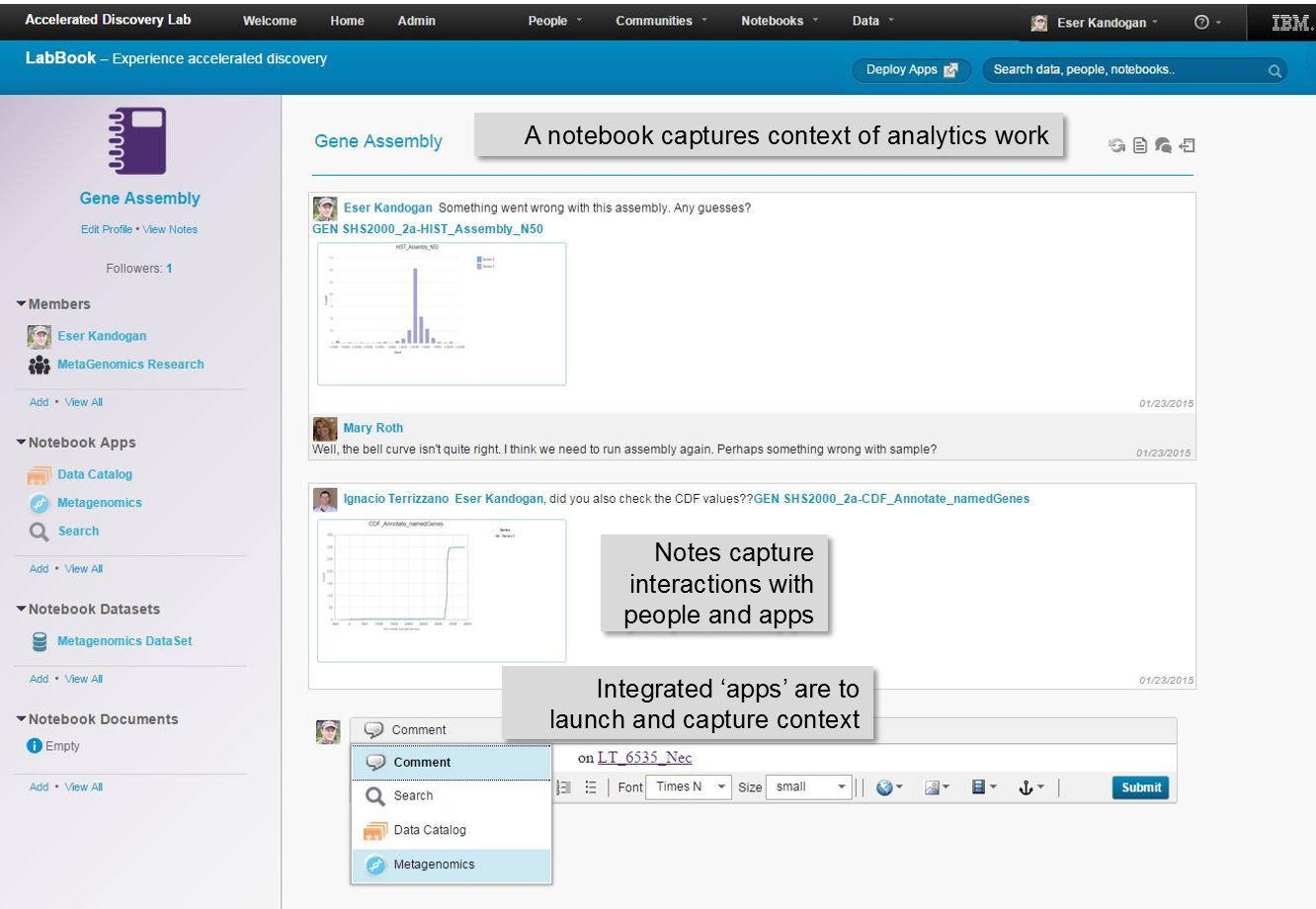This screenshot has width=1316, height=909.
Task: Click Mary Roth's avatar picture
Action: pos(325,429)
